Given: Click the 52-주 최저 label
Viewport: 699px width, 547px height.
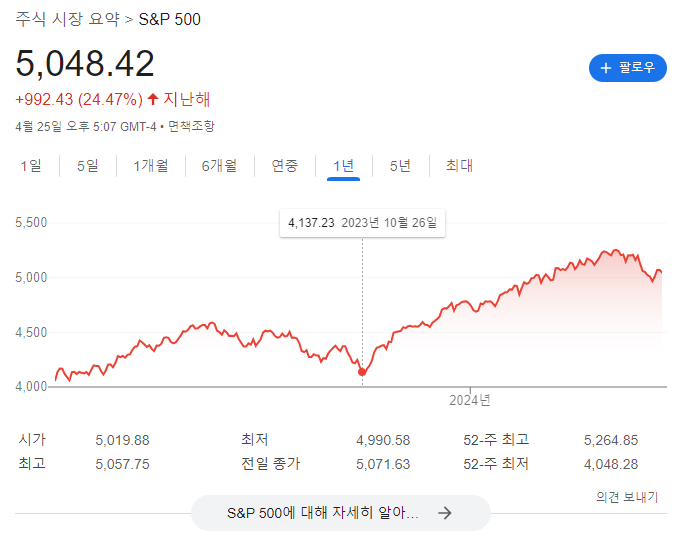Looking at the screenshot, I should [x=496, y=464].
